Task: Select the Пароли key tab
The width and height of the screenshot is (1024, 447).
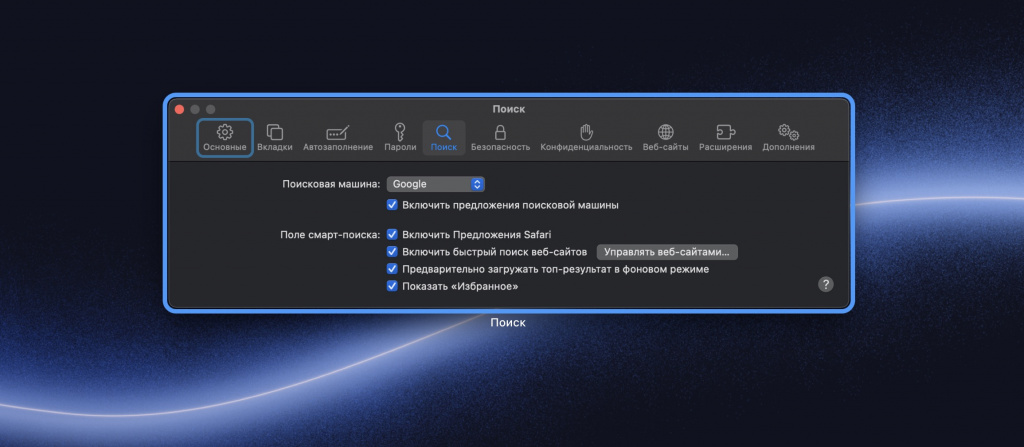Action: pyautogui.click(x=400, y=138)
